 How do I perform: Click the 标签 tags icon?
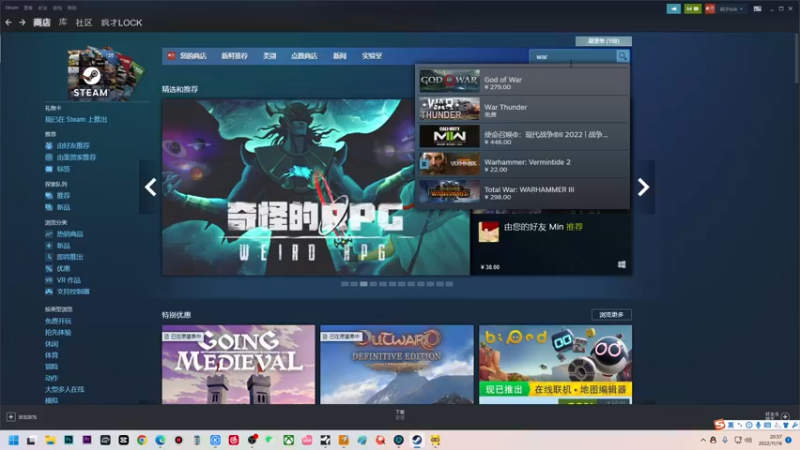(49, 169)
